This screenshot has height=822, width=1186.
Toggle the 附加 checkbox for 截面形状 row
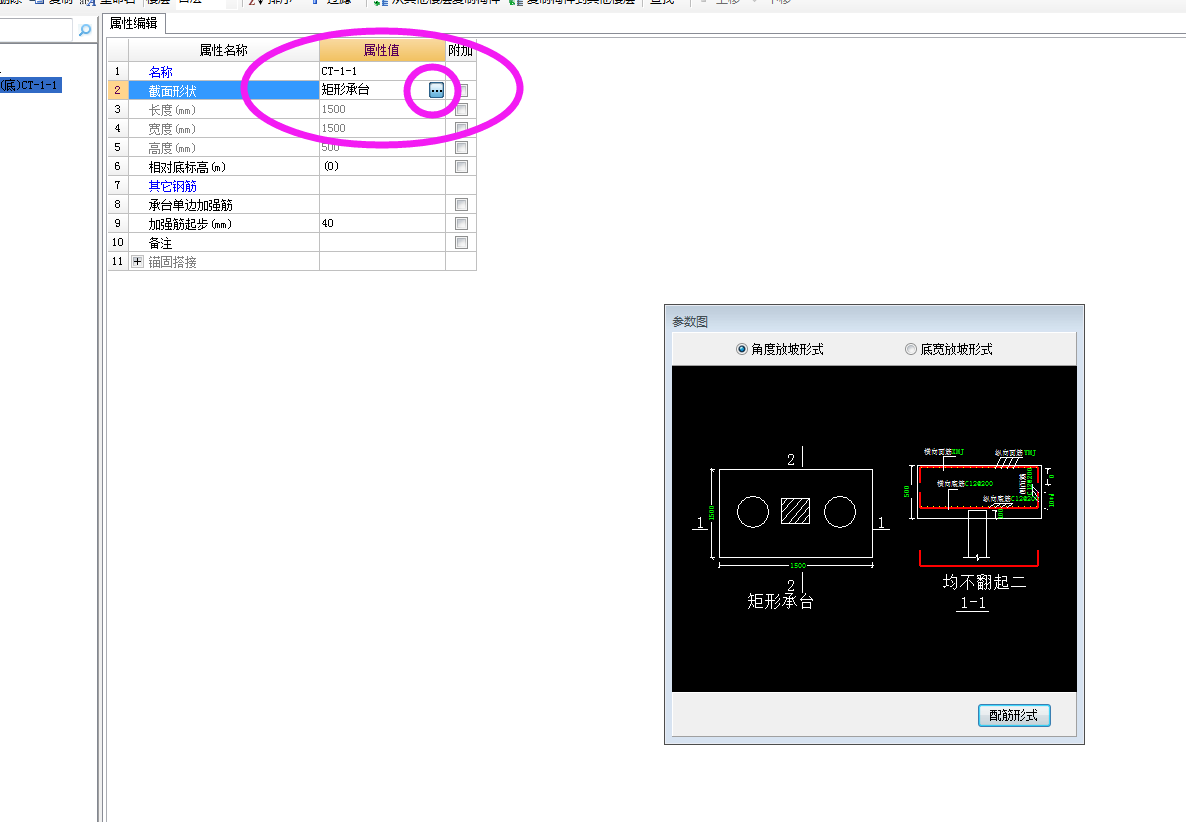pyautogui.click(x=462, y=90)
